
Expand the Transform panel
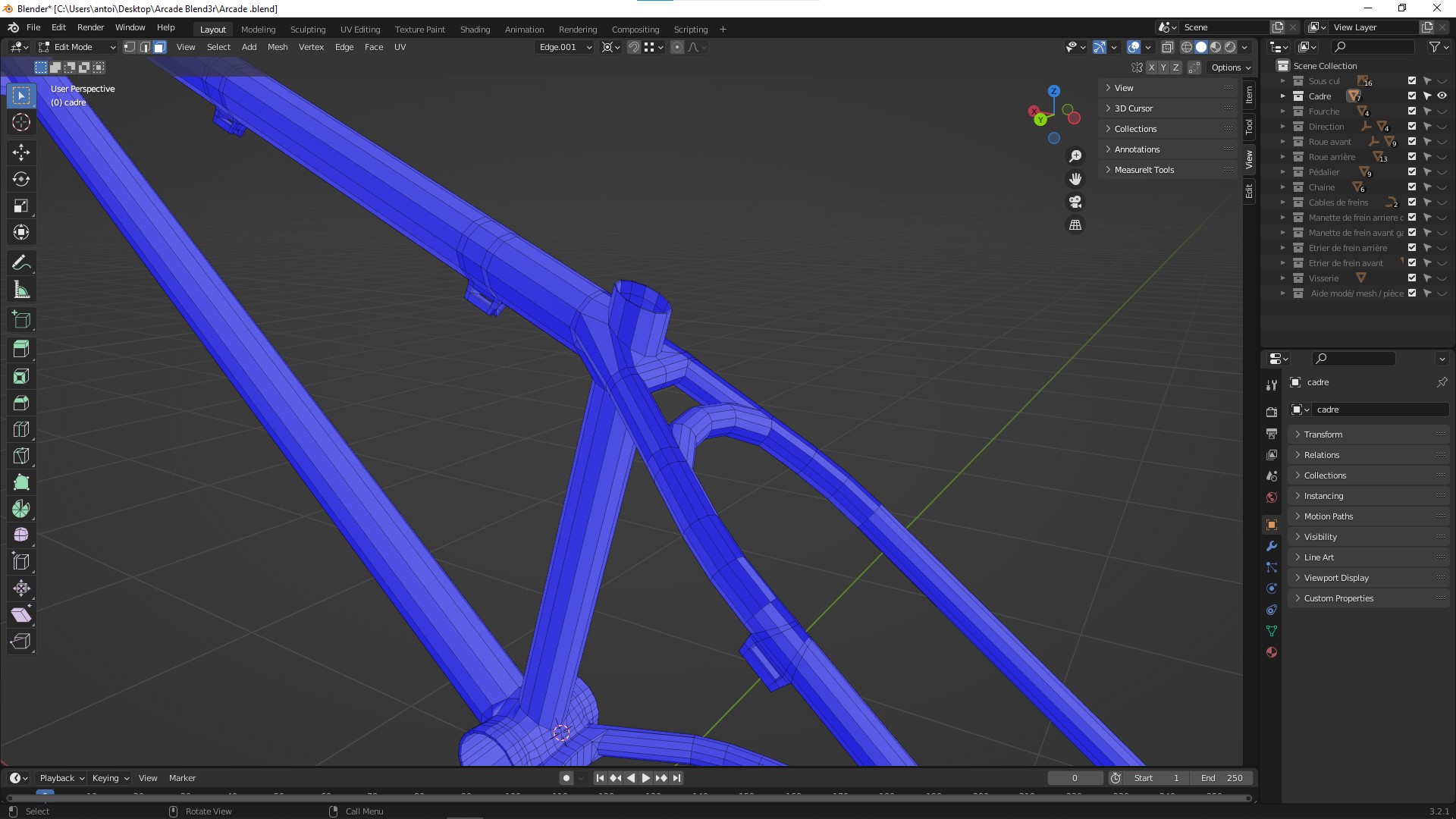pyautogui.click(x=1369, y=435)
